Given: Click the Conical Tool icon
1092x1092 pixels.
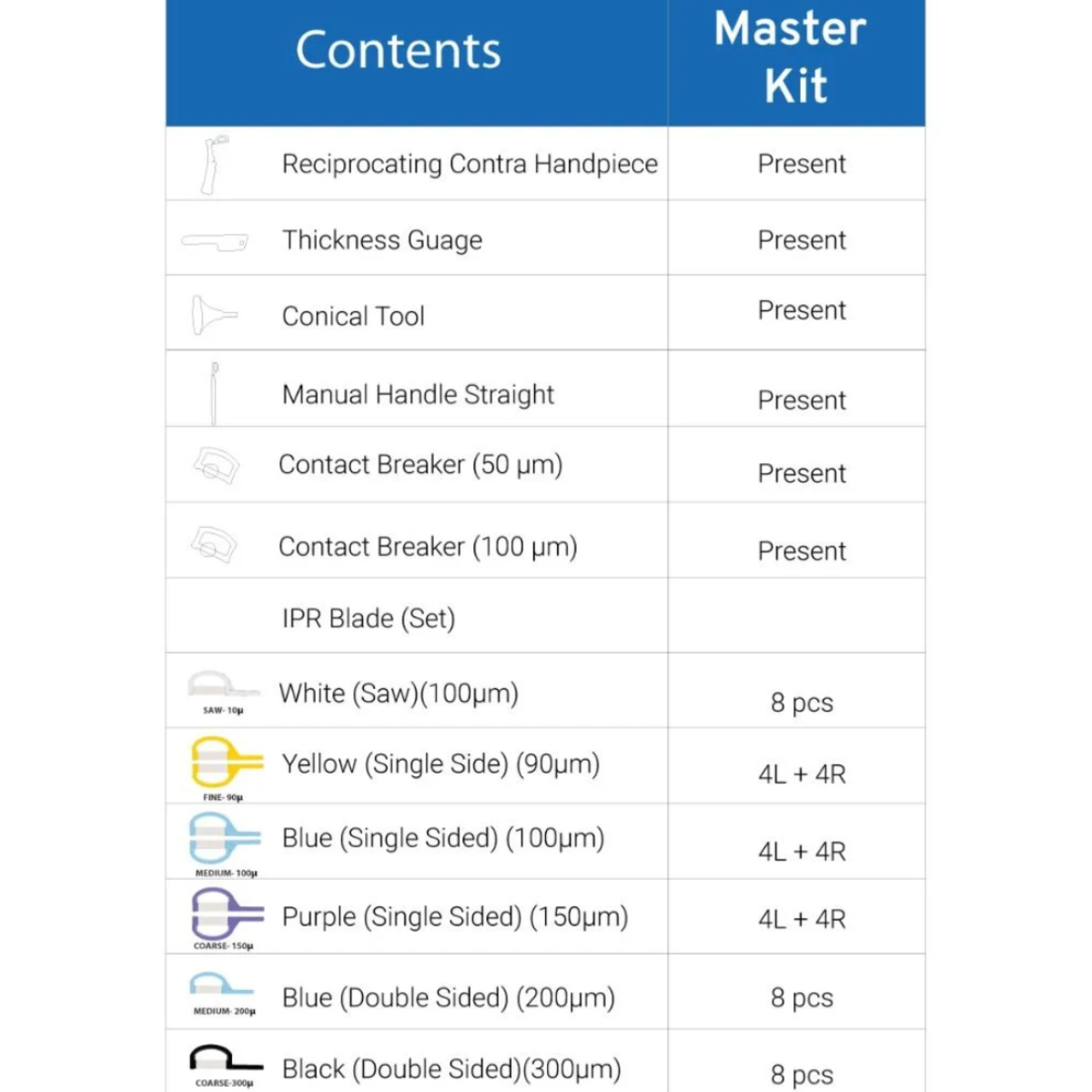Looking at the screenshot, I should coord(214,316).
